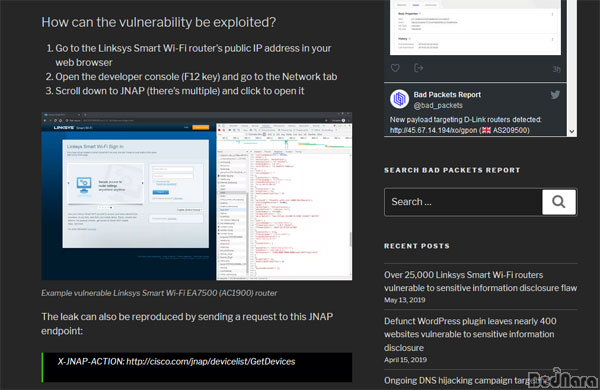Image resolution: width=600 pixels, height=390 pixels.
Task: Open the @bad_packets handle link
Action: [438, 105]
